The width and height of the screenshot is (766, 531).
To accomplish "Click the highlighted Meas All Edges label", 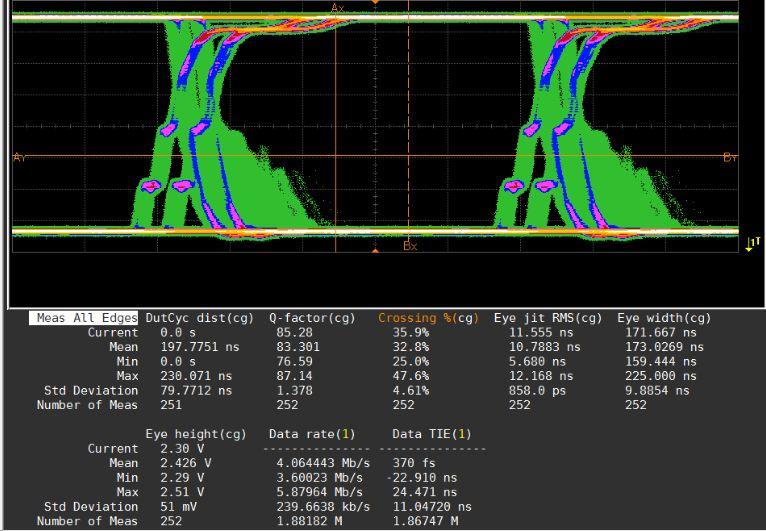I will [83, 318].
